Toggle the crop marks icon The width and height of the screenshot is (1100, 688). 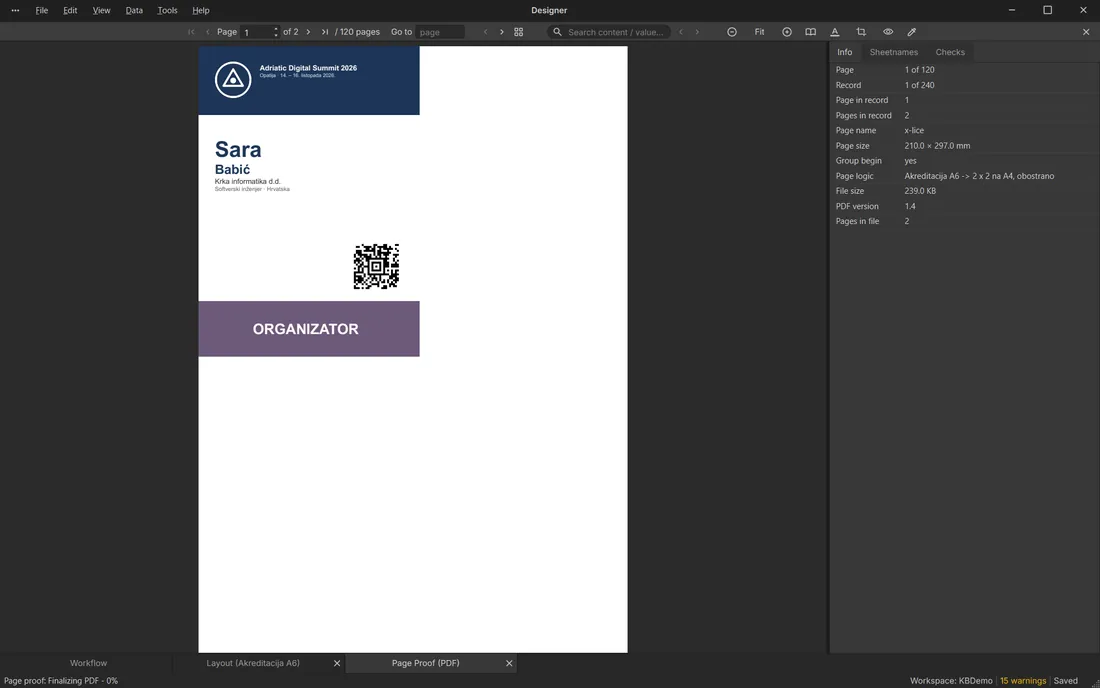(861, 32)
